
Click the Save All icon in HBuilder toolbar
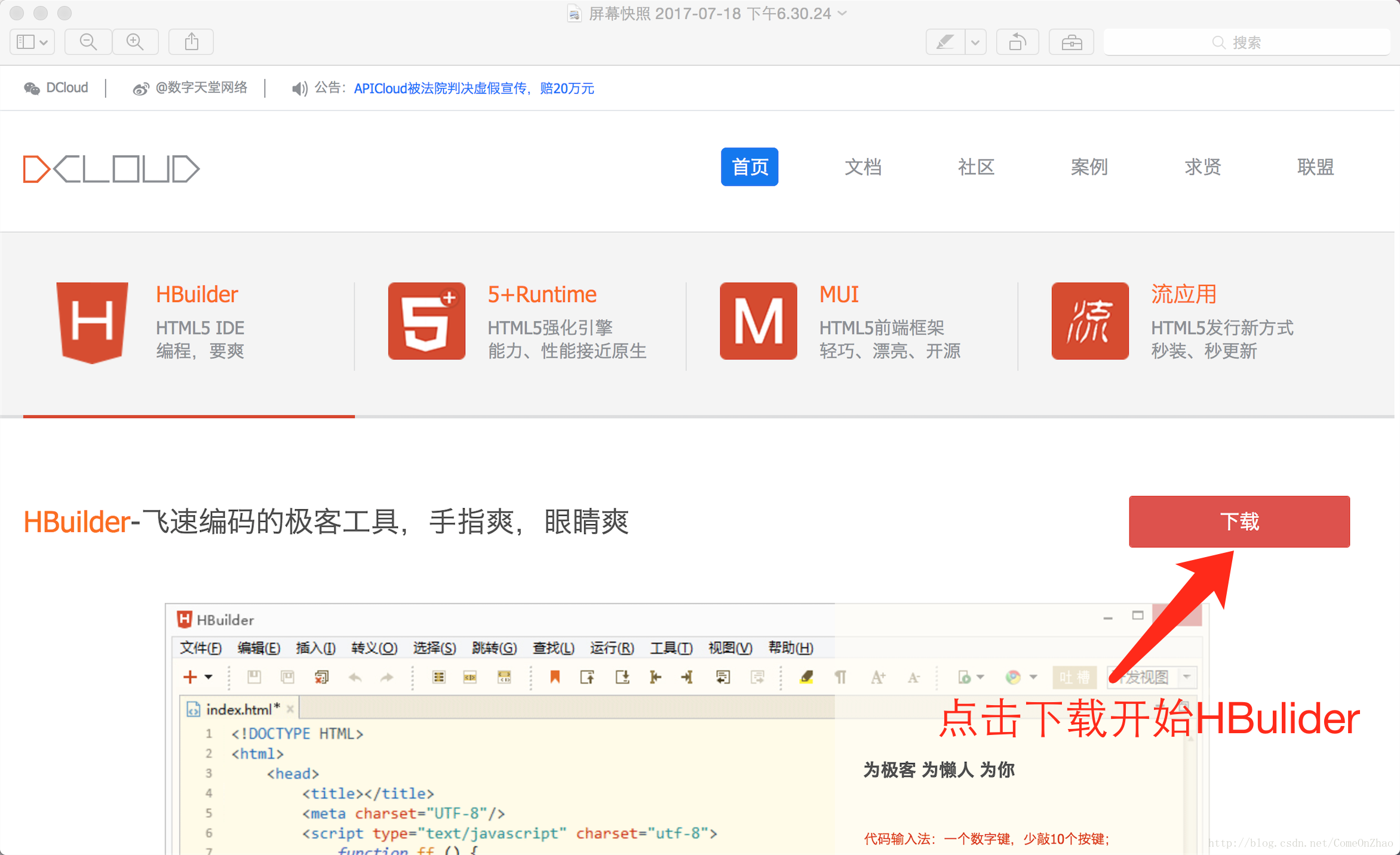pos(287,676)
